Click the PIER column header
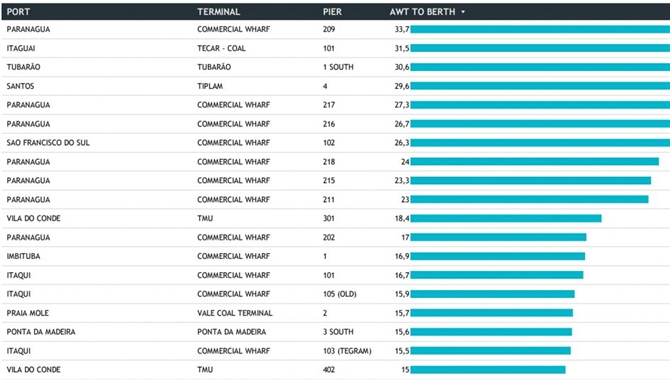670x380 pixels. coord(332,12)
